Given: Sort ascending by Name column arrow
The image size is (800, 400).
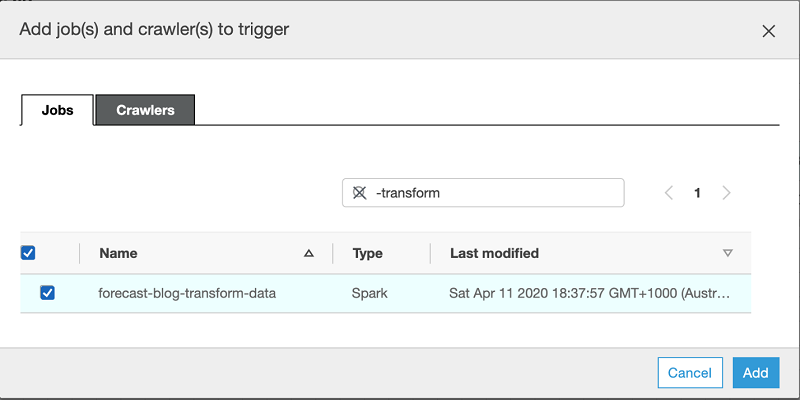Looking at the screenshot, I should coord(309,254).
